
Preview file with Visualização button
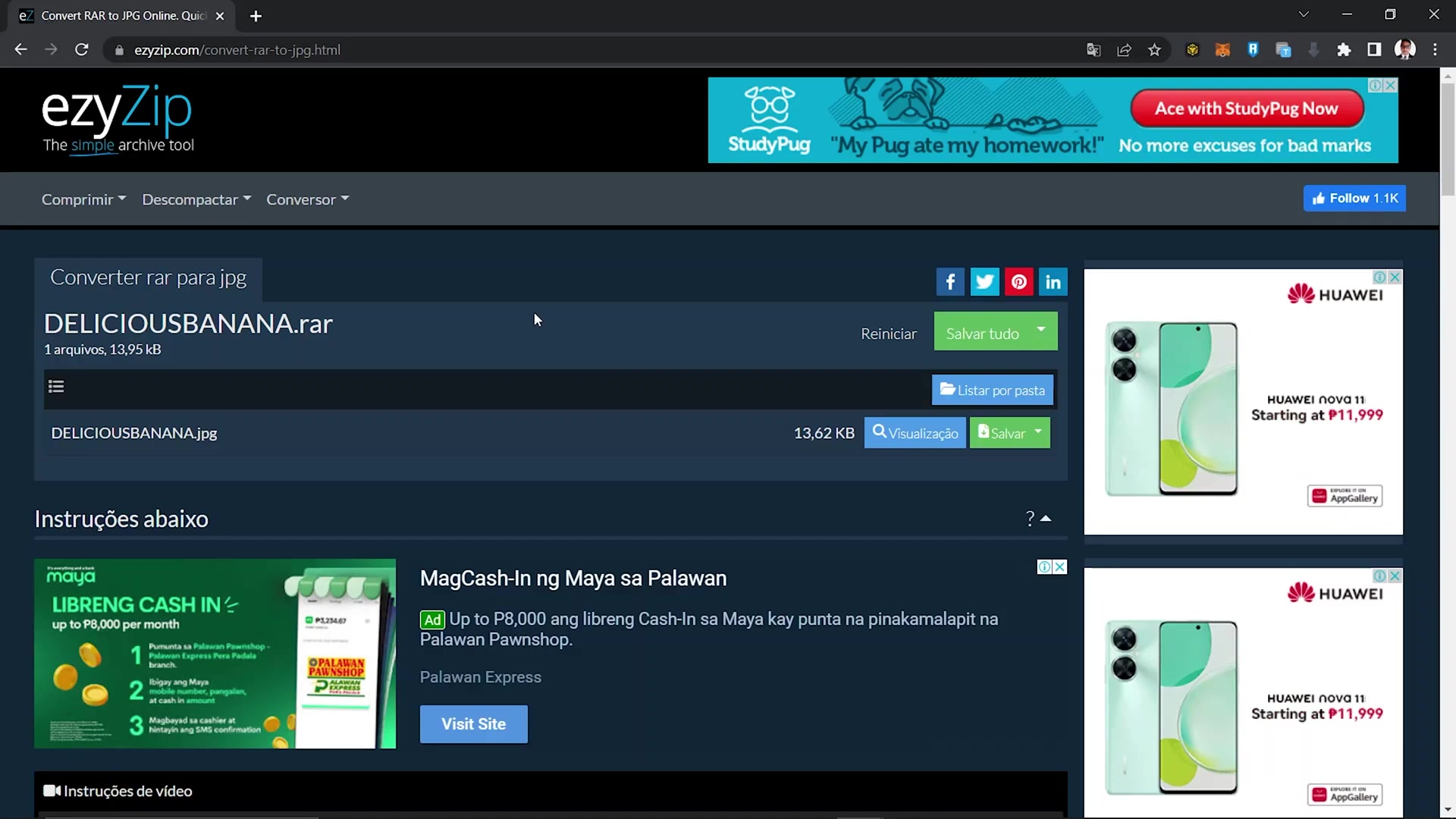[x=915, y=433]
